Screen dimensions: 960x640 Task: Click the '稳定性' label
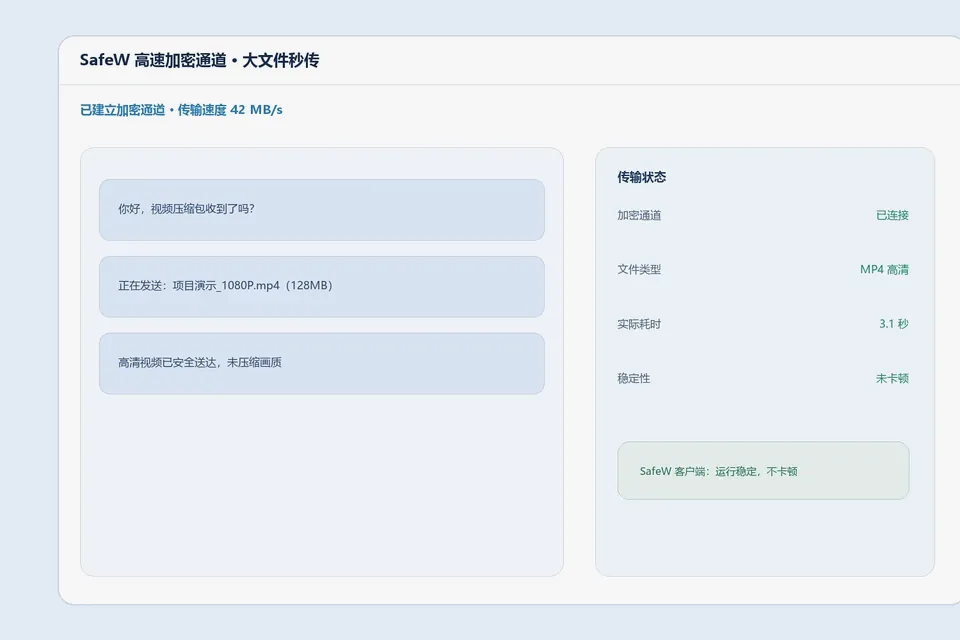pos(633,378)
